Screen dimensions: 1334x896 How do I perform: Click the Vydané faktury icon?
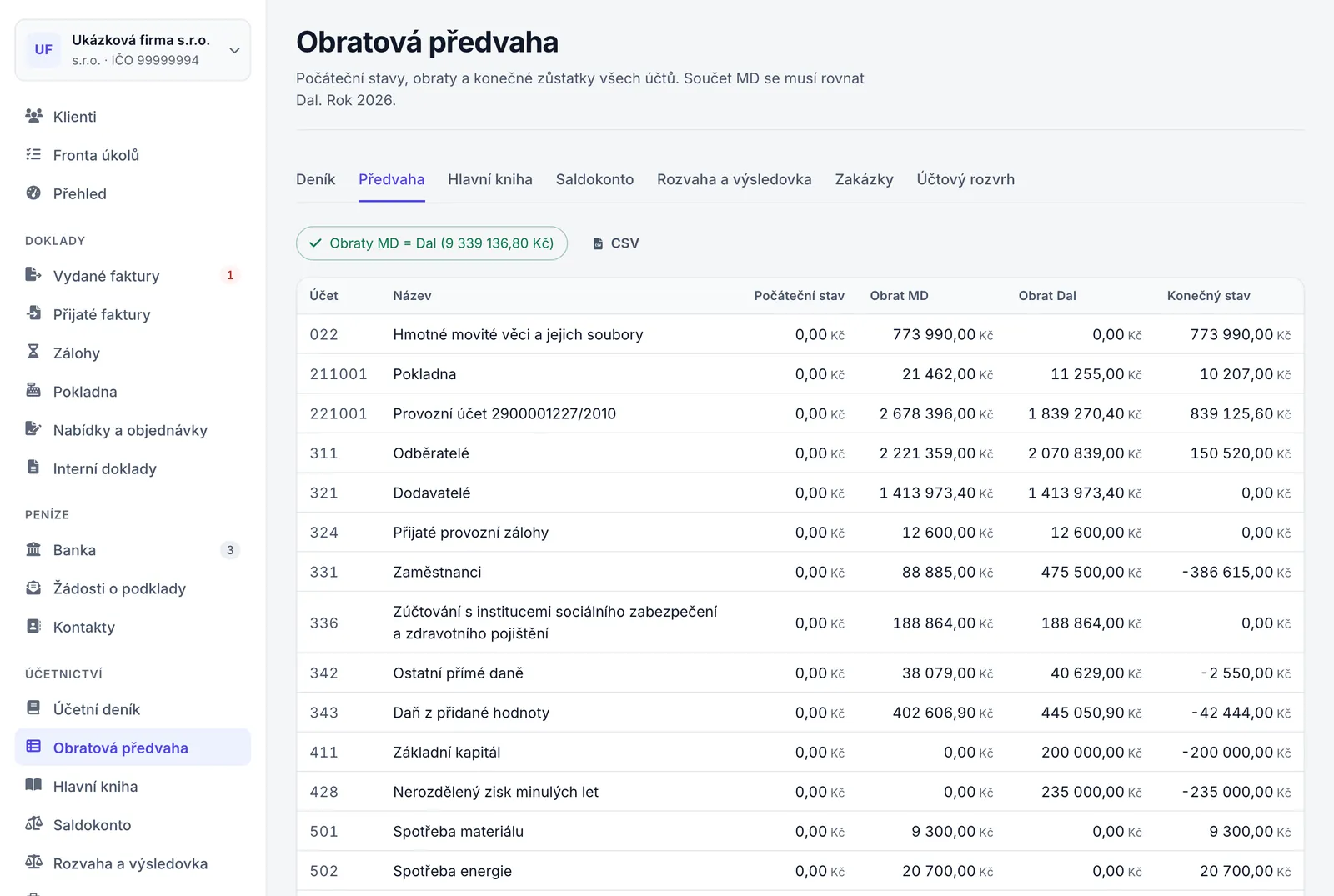(33, 275)
